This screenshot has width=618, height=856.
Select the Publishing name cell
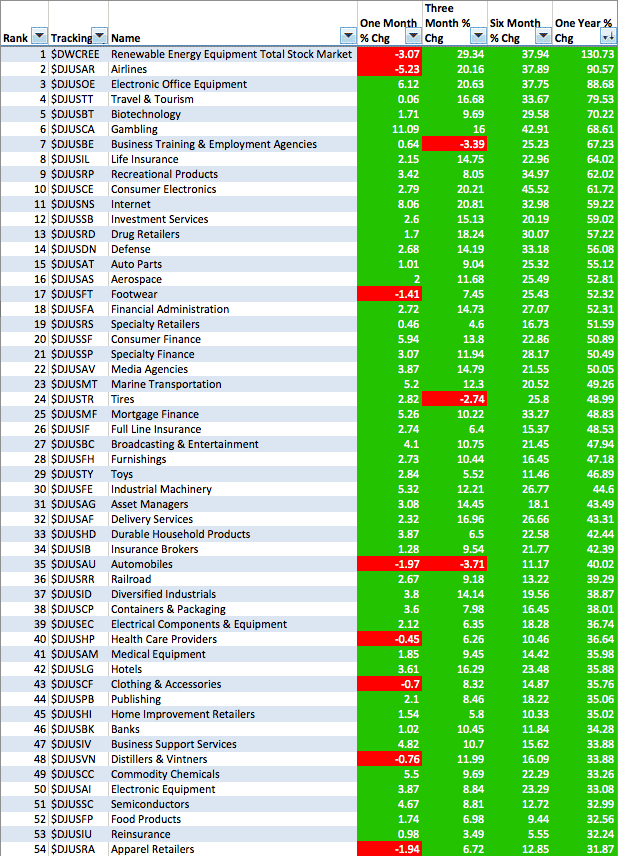pyautogui.click(x=233, y=700)
